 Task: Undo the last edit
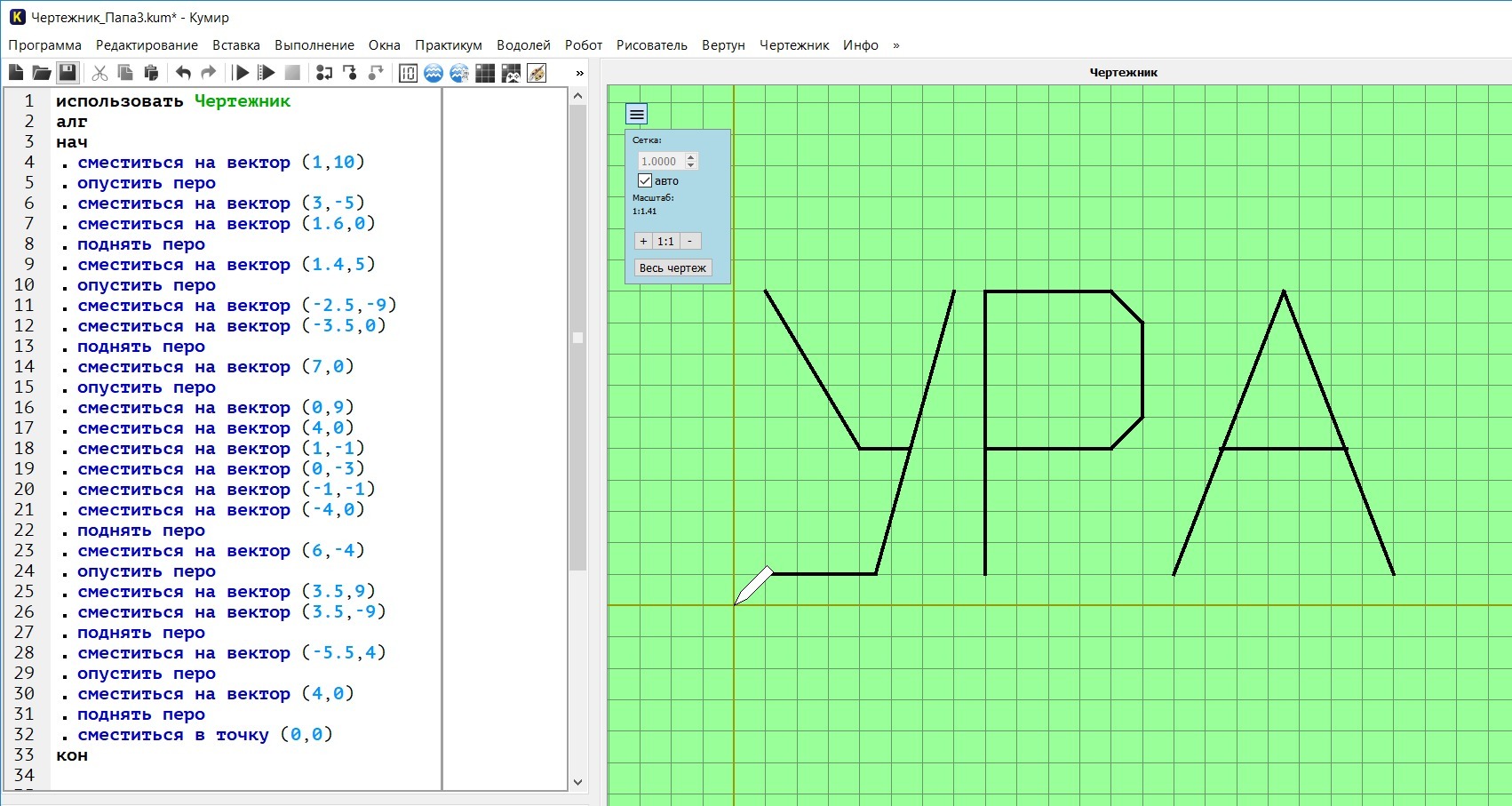183,73
